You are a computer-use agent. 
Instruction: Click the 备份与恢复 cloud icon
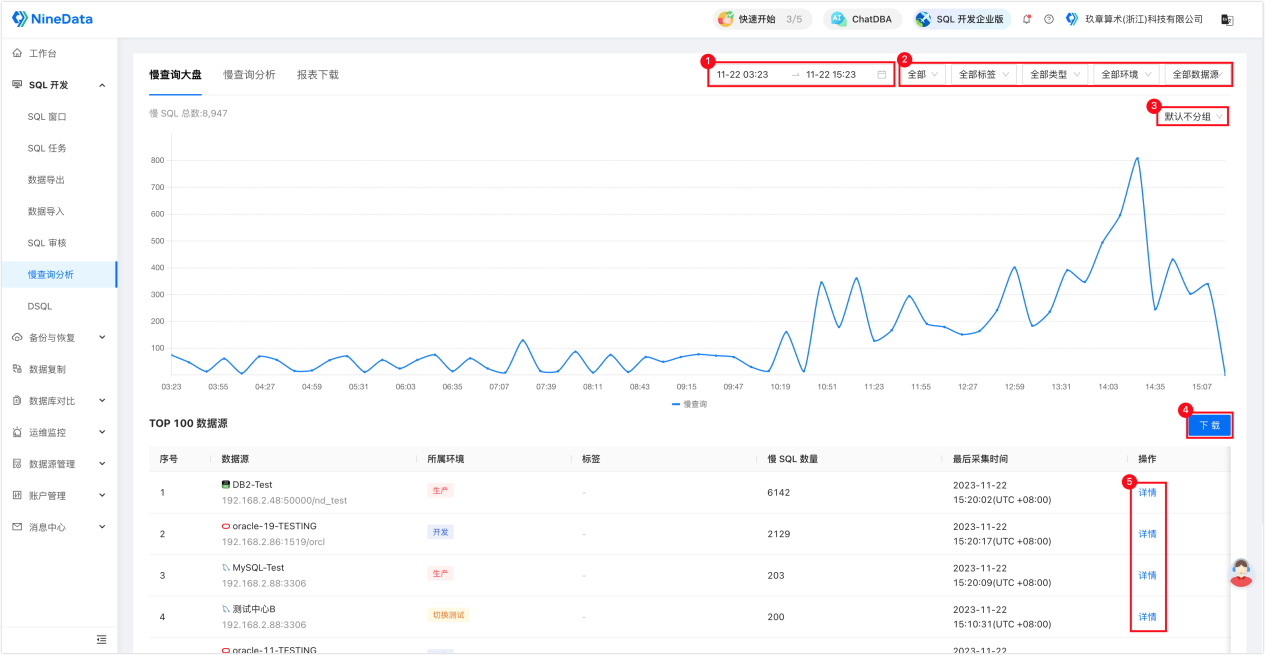pyautogui.click(x=17, y=338)
